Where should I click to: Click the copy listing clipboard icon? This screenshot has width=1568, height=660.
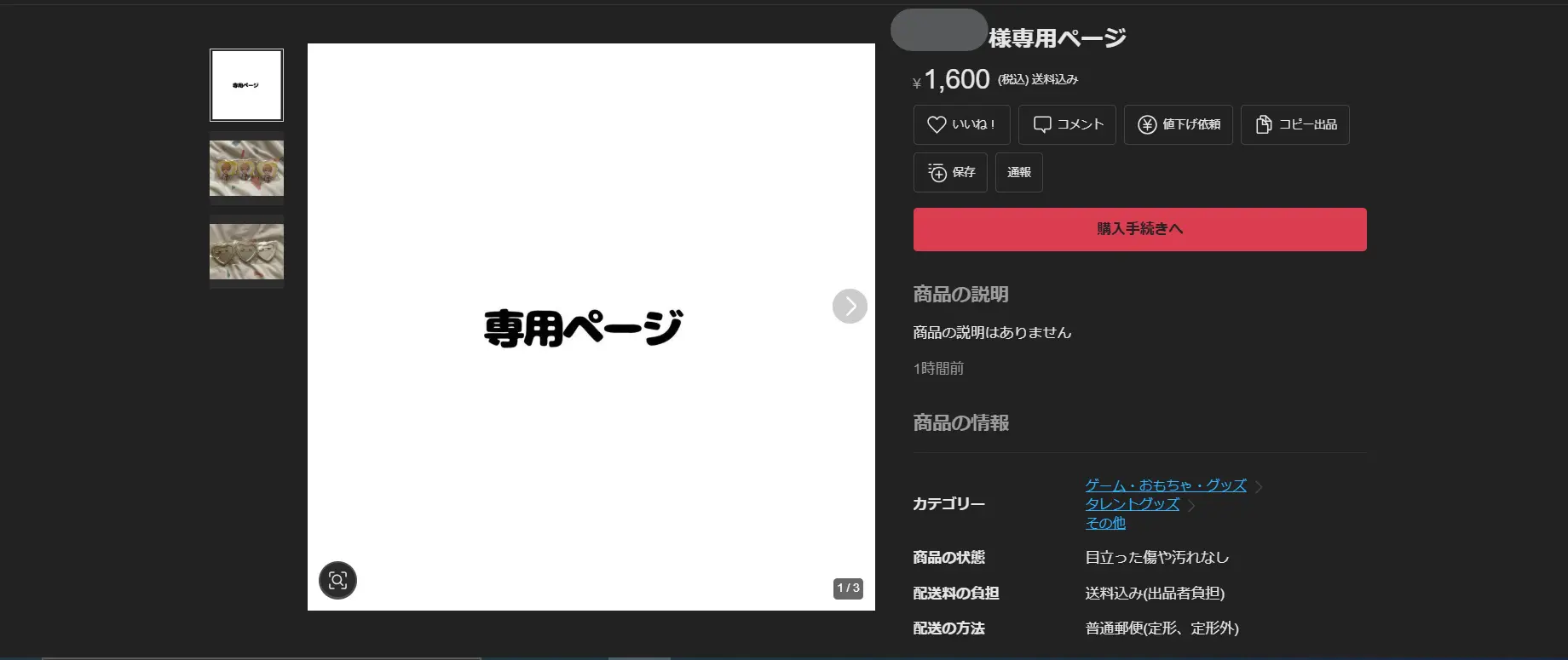click(1263, 124)
